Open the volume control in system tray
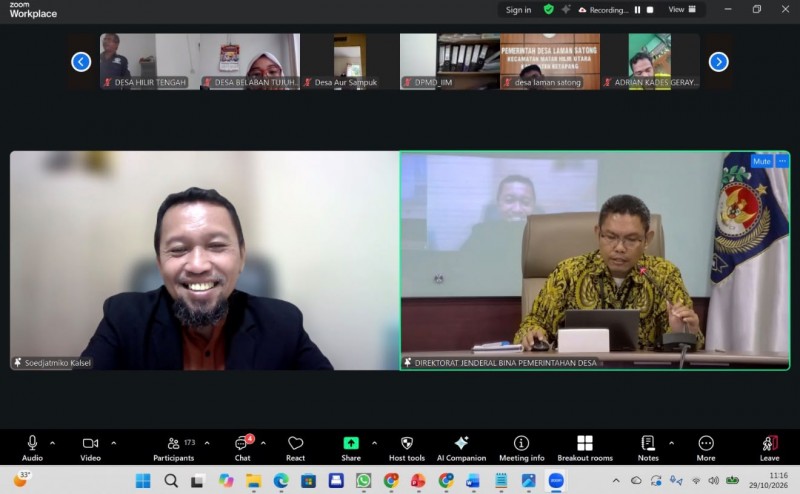The width and height of the screenshot is (800, 494). coord(714,480)
